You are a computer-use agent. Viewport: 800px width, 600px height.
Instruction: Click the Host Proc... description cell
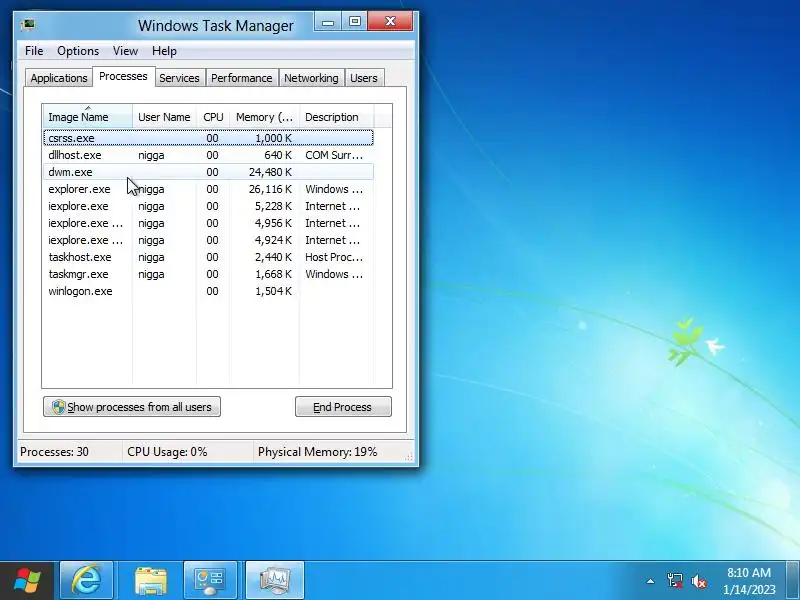point(334,257)
